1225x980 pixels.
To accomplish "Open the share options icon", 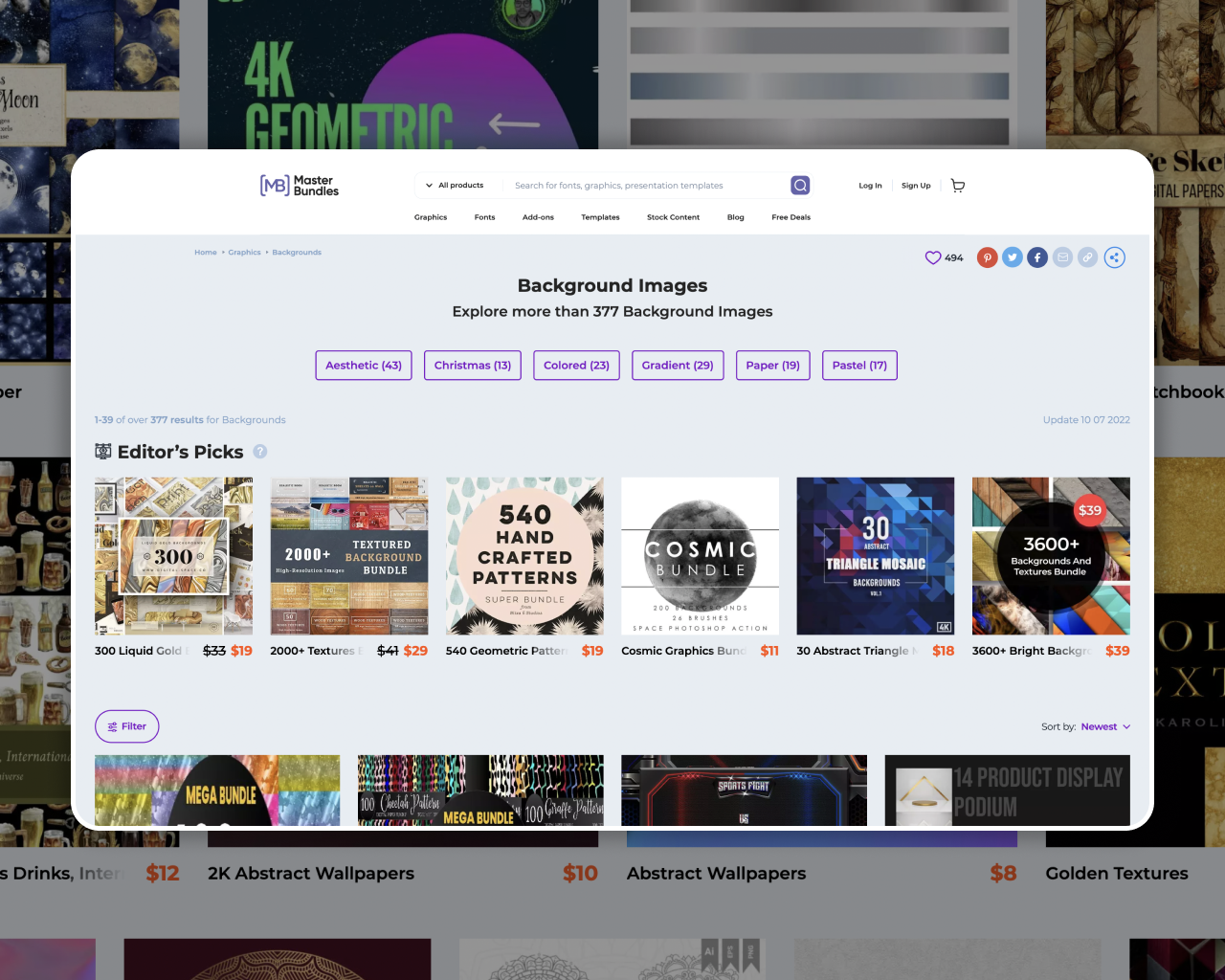I will 1114,257.
